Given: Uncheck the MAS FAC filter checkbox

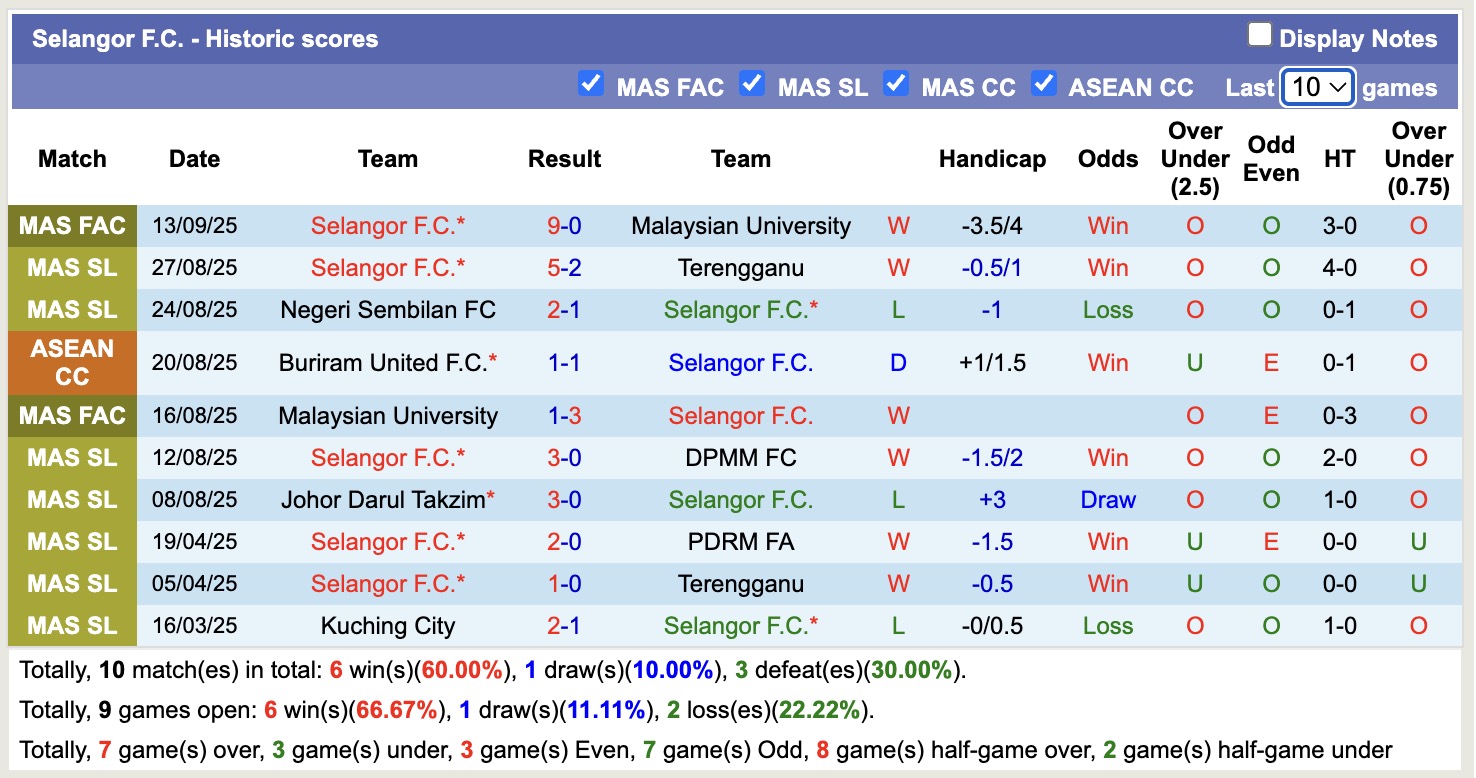Looking at the screenshot, I should coord(591,83).
